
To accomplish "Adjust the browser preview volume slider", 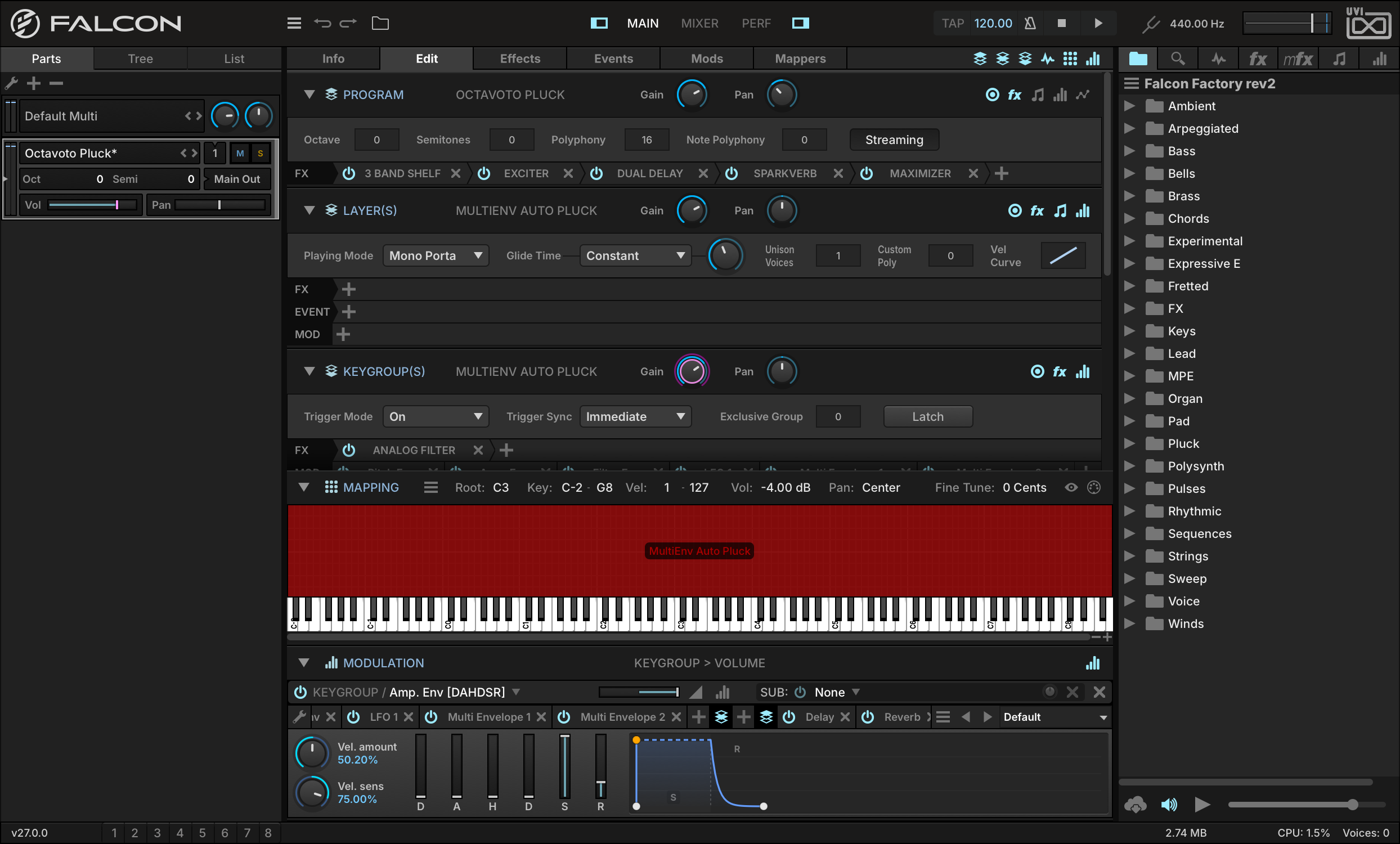I will (x=1305, y=804).
